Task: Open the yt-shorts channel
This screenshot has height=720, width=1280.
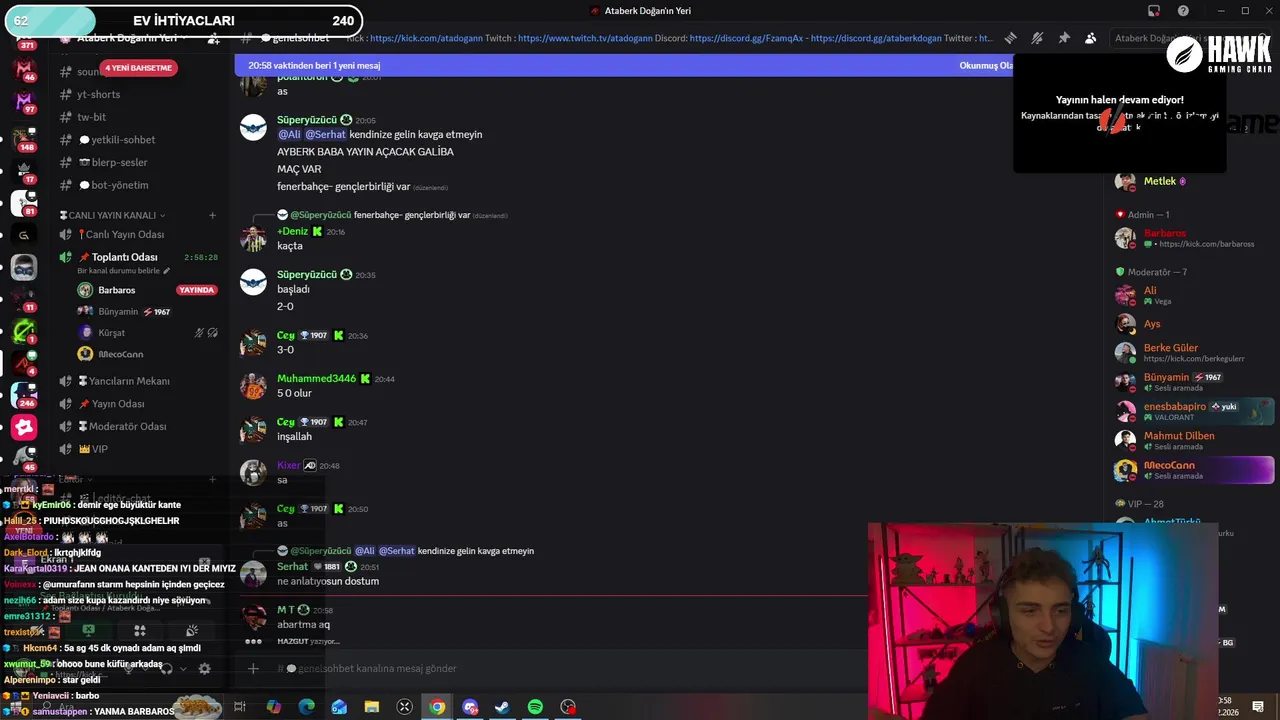Action: (140, 94)
